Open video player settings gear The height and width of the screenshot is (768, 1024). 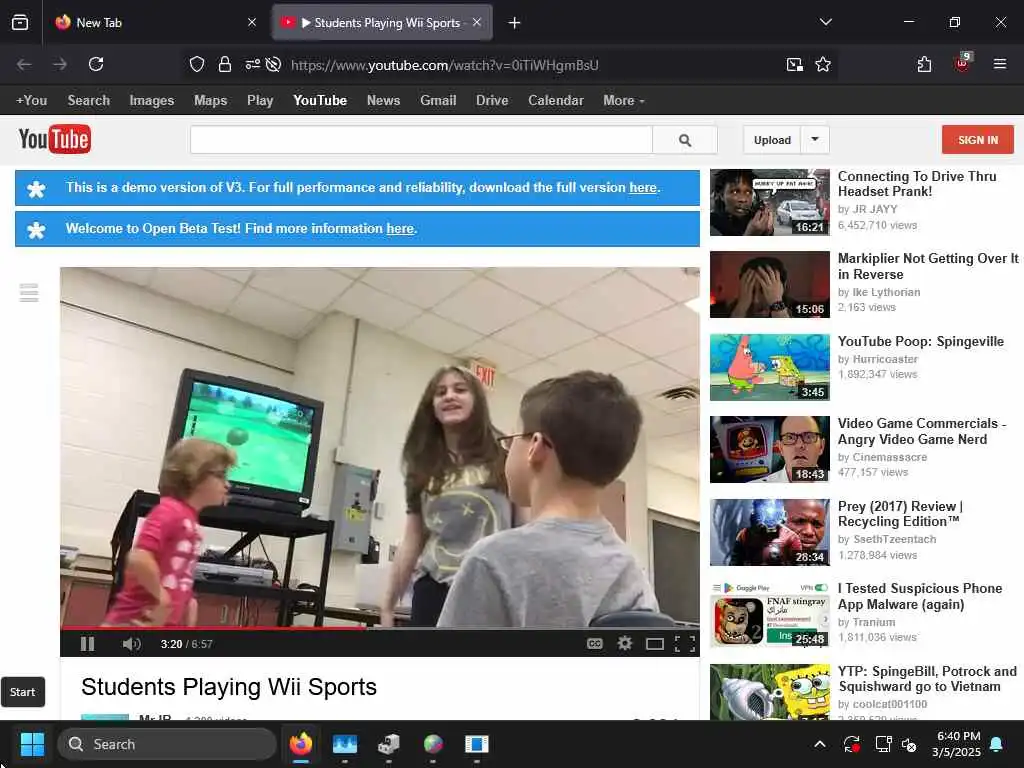pyautogui.click(x=625, y=644)
